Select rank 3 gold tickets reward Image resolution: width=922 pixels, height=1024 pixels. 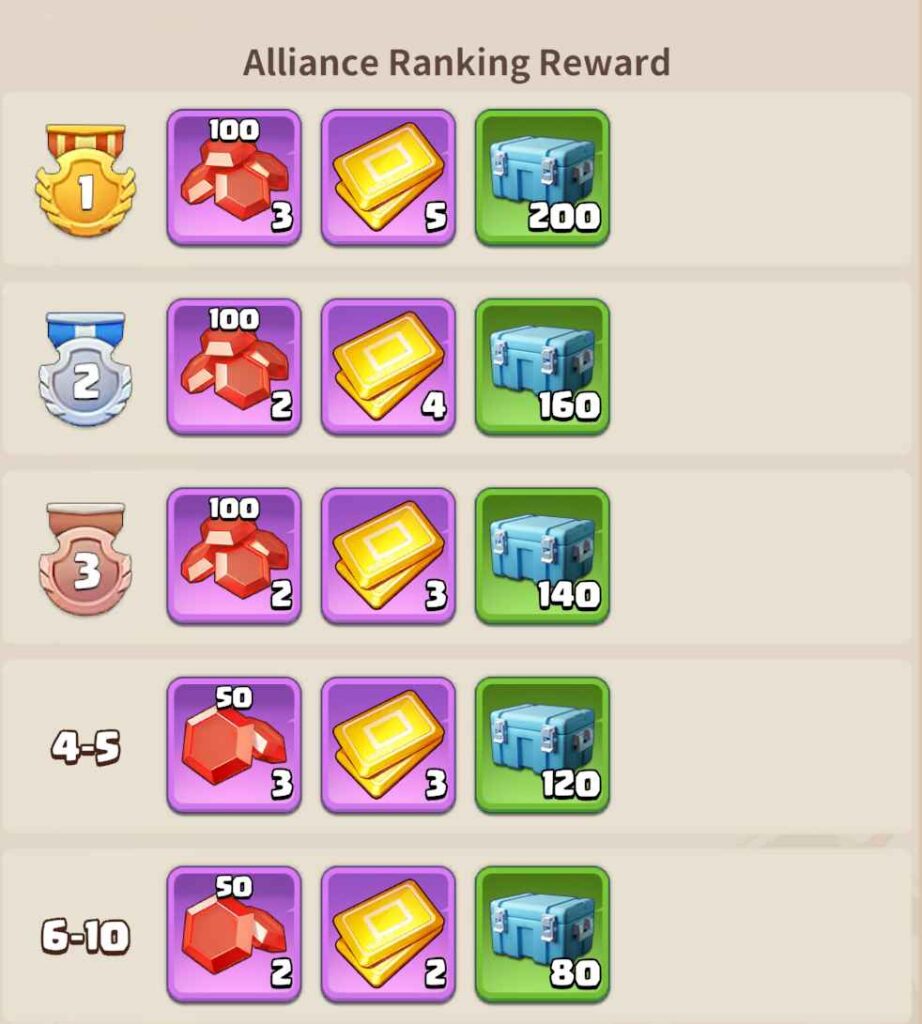389,556
